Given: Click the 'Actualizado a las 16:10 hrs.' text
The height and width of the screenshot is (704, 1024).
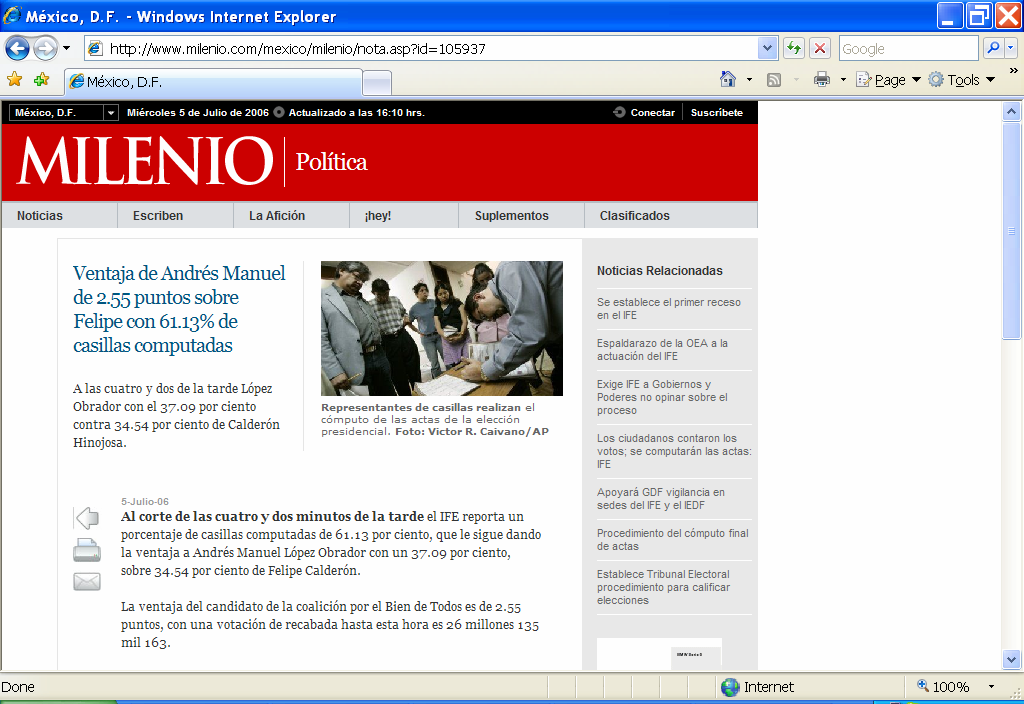Looking at the screenshot, I should pos(357,112).
